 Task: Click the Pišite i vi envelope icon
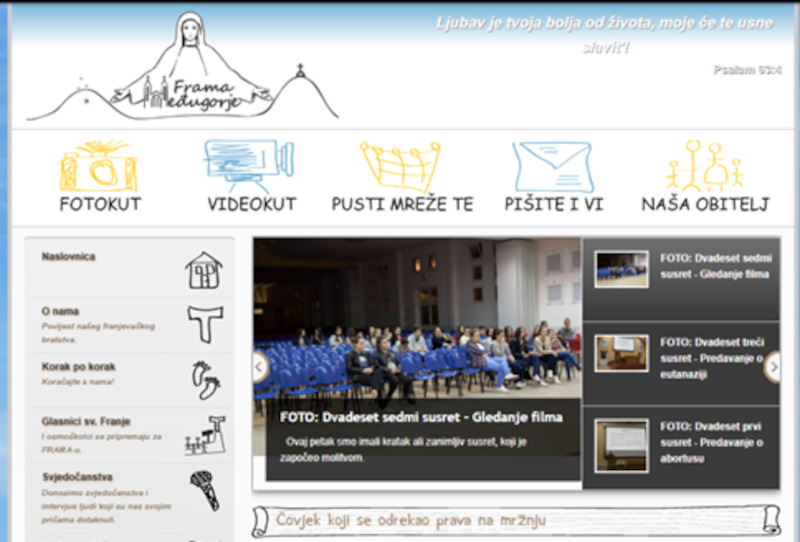tap(552, 166)
